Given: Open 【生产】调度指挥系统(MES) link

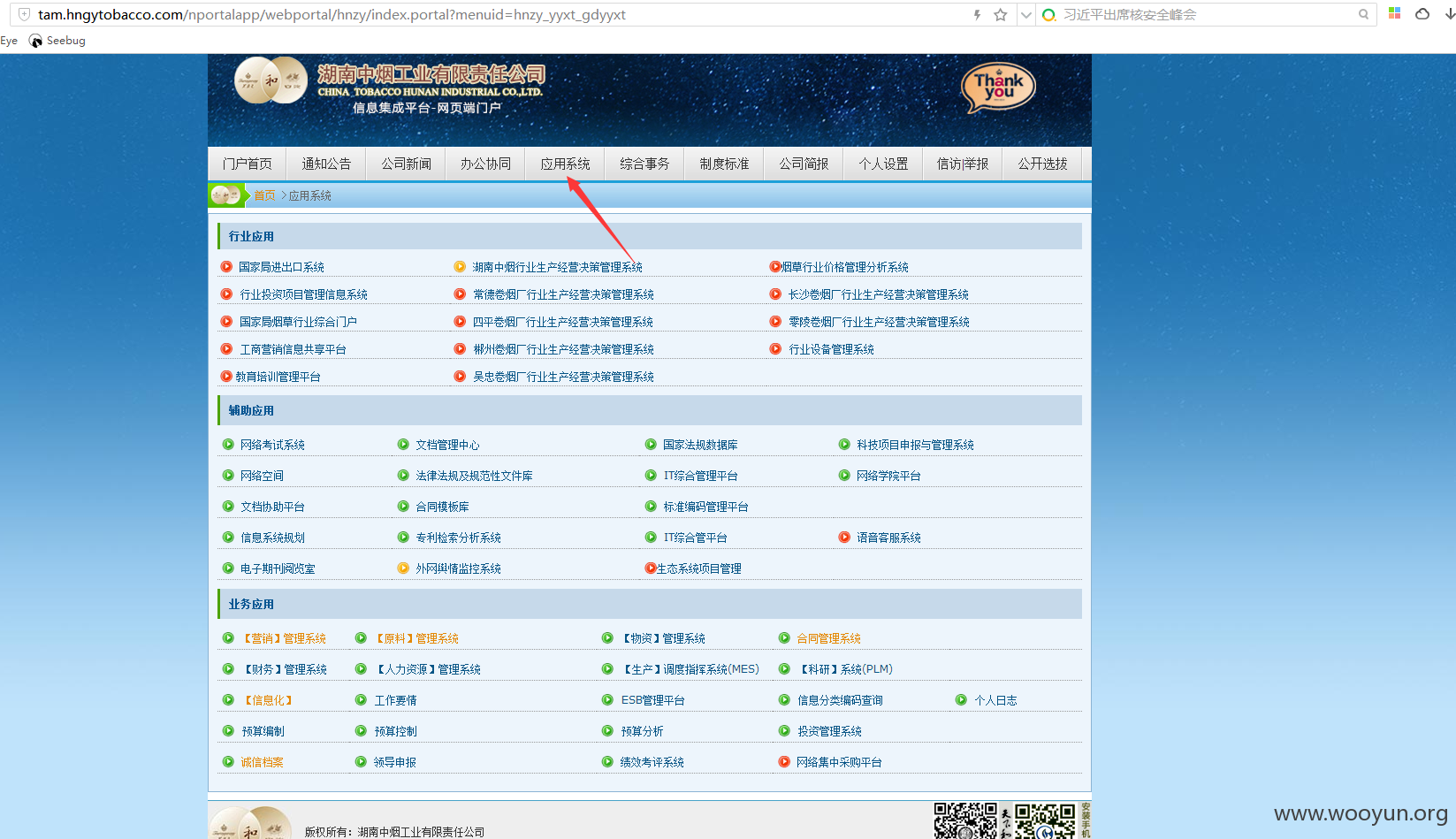Looking at the screenshot, I should click(x=690, y=669).
